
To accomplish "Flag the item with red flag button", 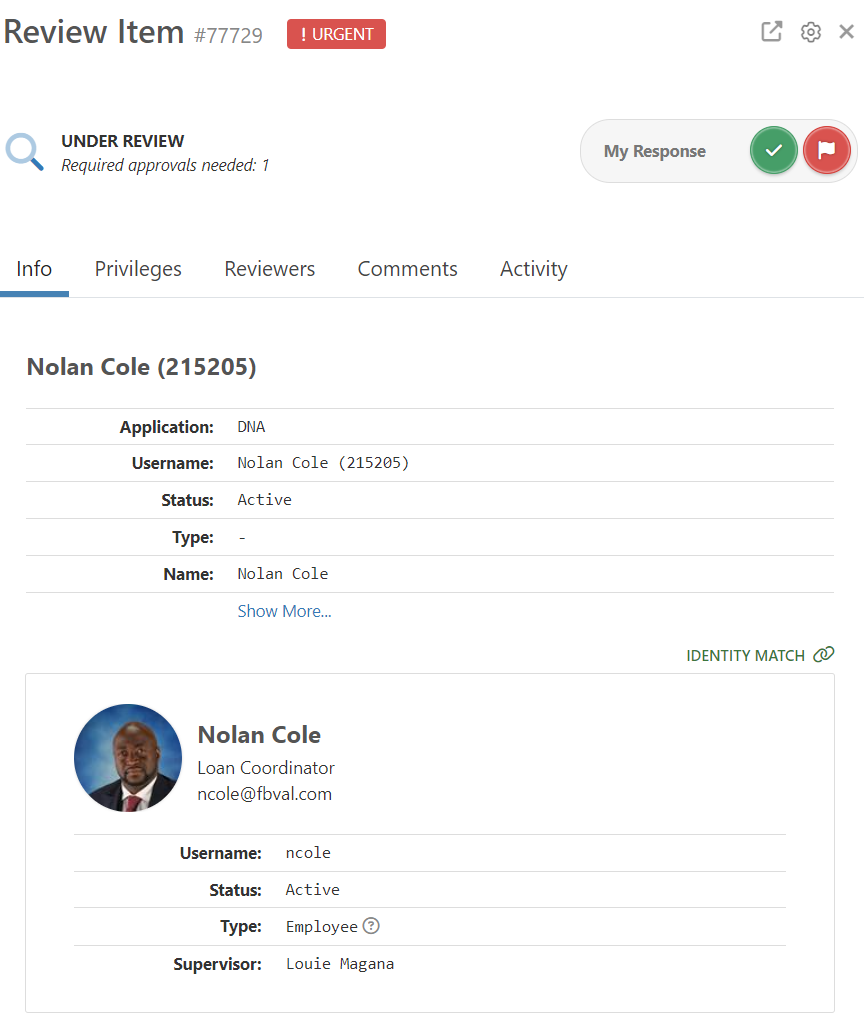I will tap(826, 151).
